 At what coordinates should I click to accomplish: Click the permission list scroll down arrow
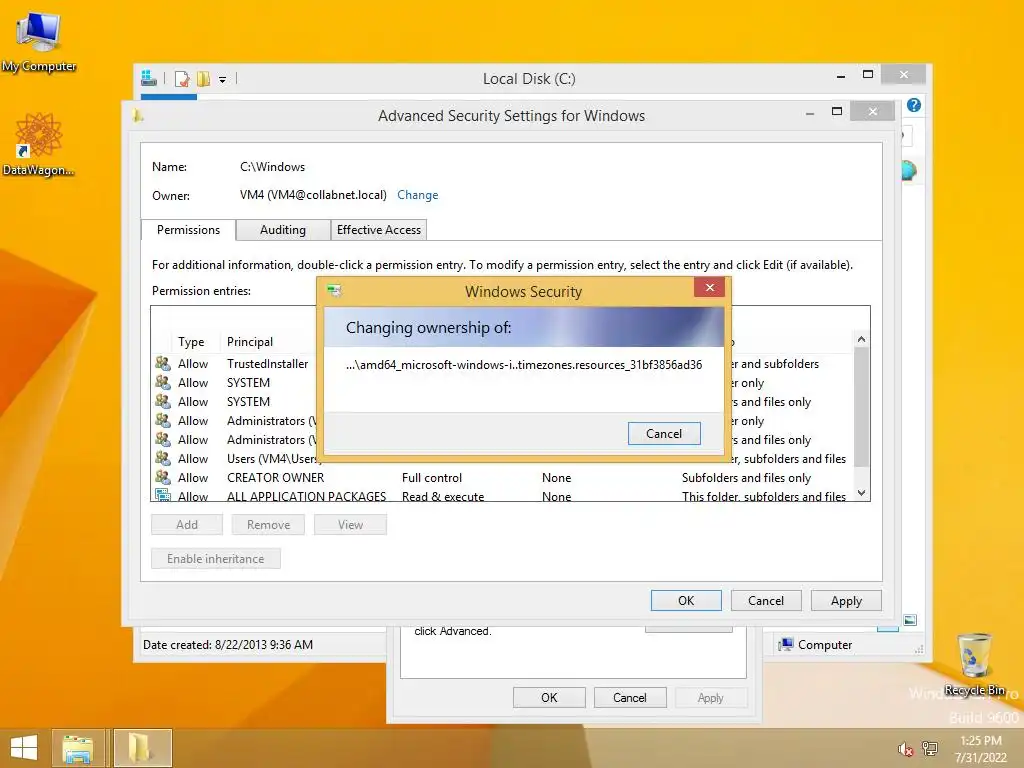[x=861, y=493]
